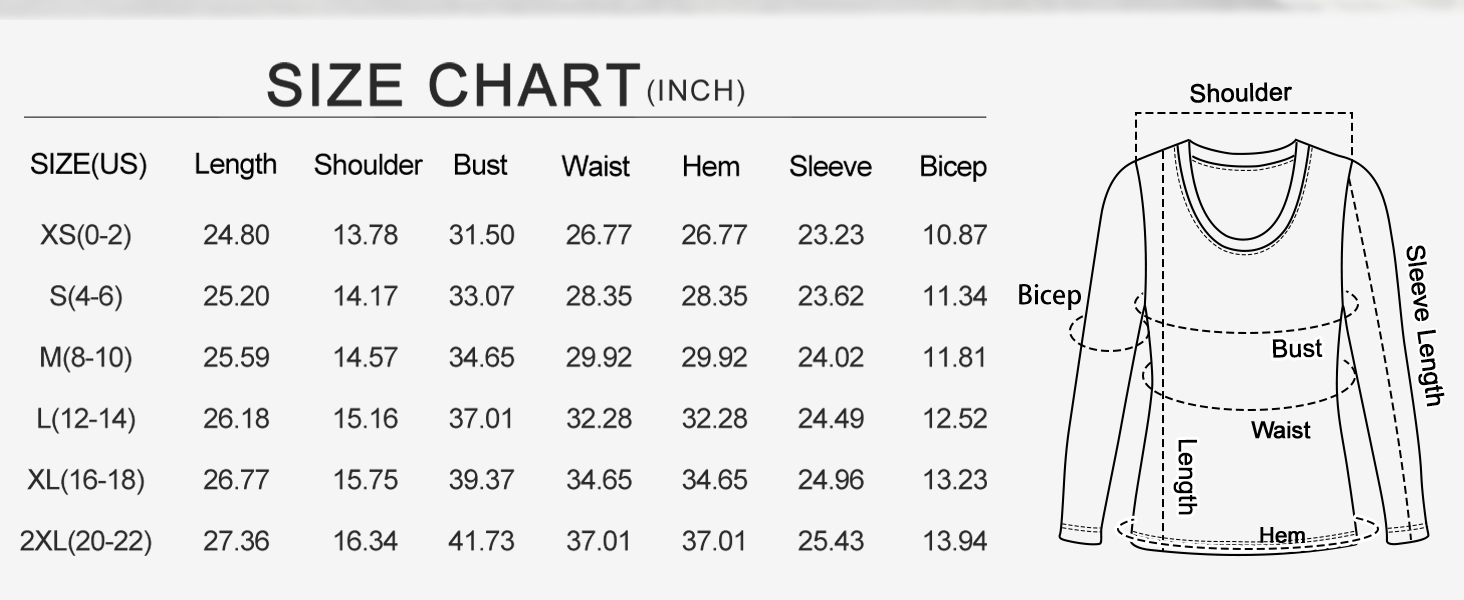Select the 2XL(20-22) size row label
Viewport: 1464px width, 600px height.
86,542
